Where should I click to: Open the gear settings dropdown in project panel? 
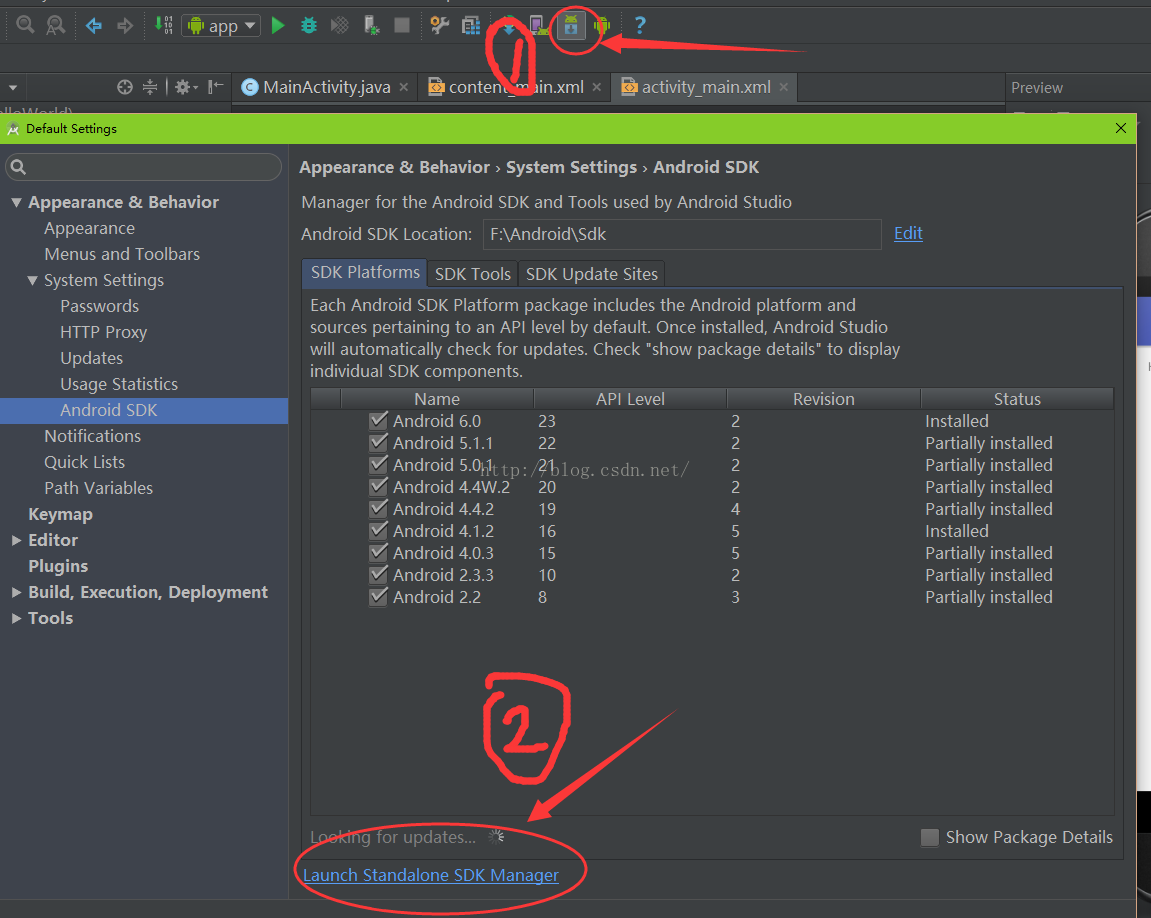186,87
